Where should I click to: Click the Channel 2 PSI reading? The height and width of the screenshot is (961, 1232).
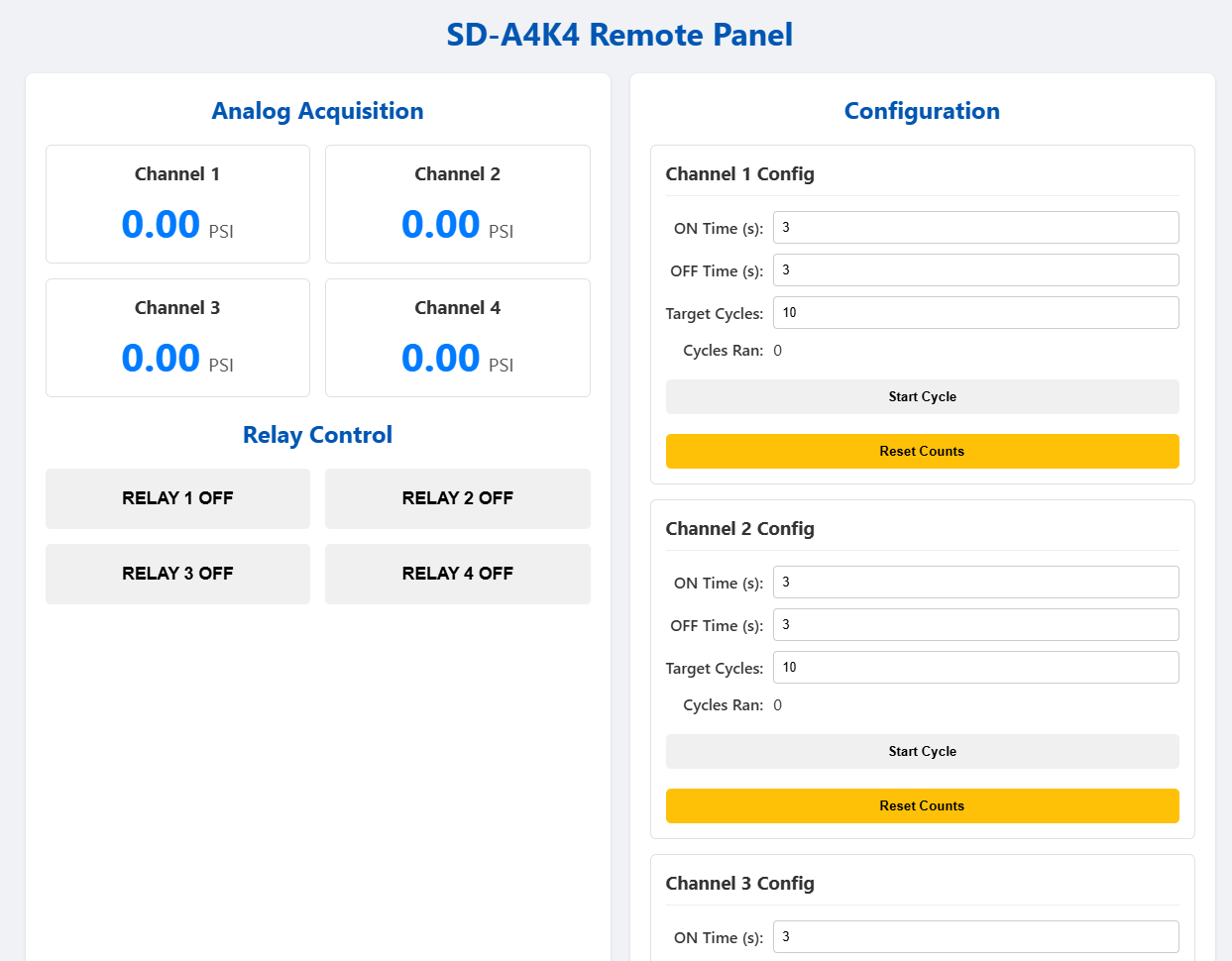coord(441,224)
